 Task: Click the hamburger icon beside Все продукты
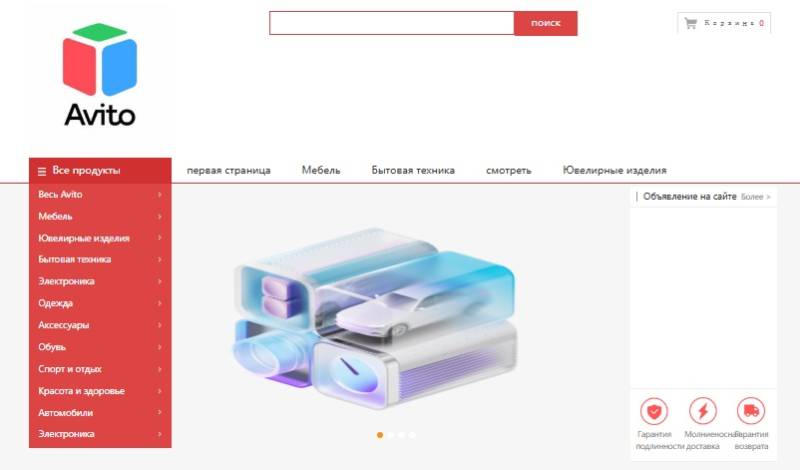42,171
